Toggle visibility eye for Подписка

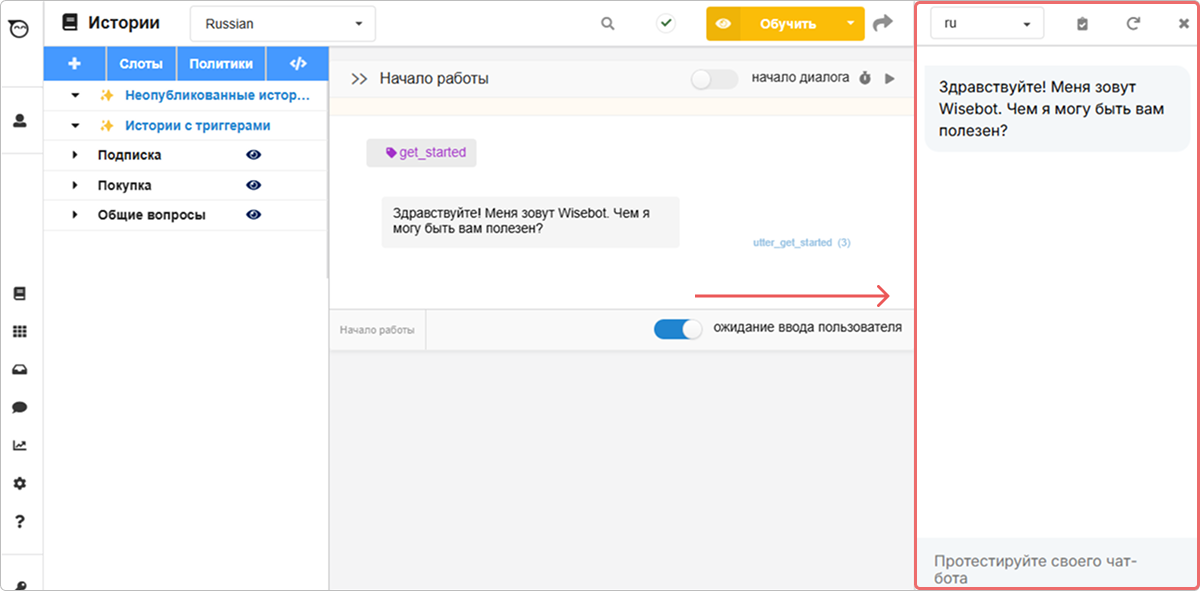254,155
